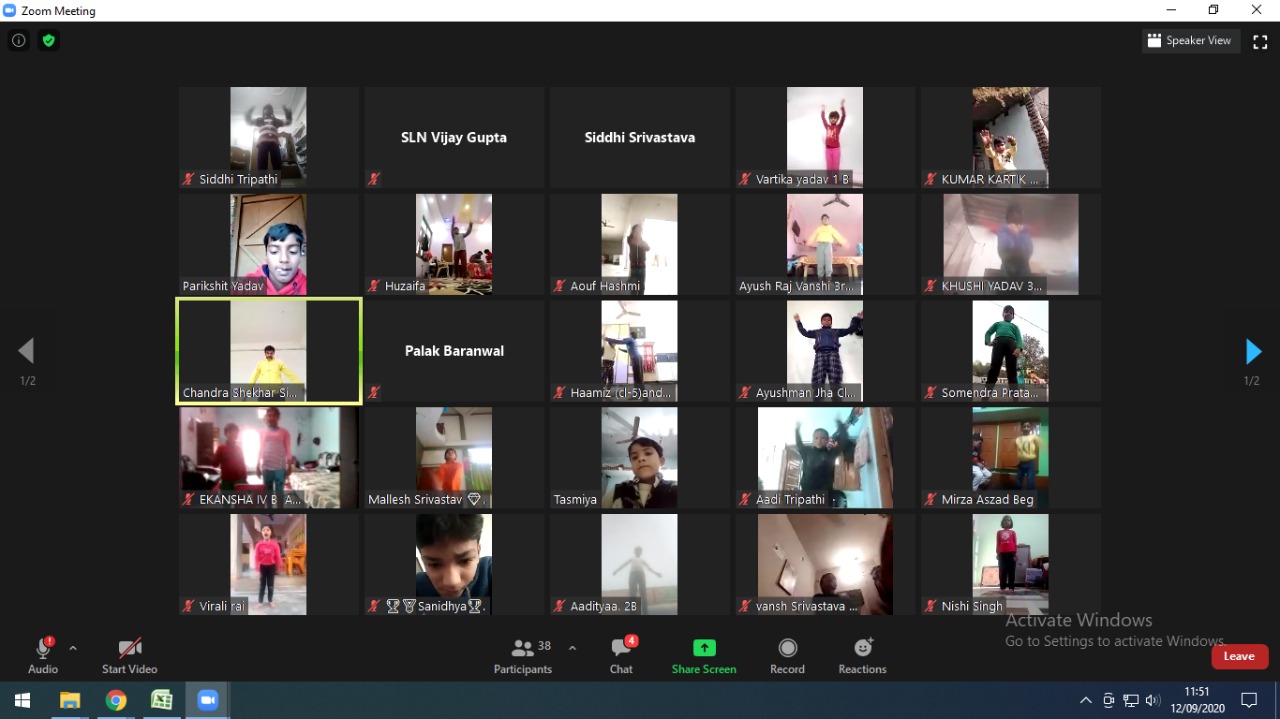Select EKANSHA IV B video tile
This screenshot has height=719, width=1280.
(269, 458)
